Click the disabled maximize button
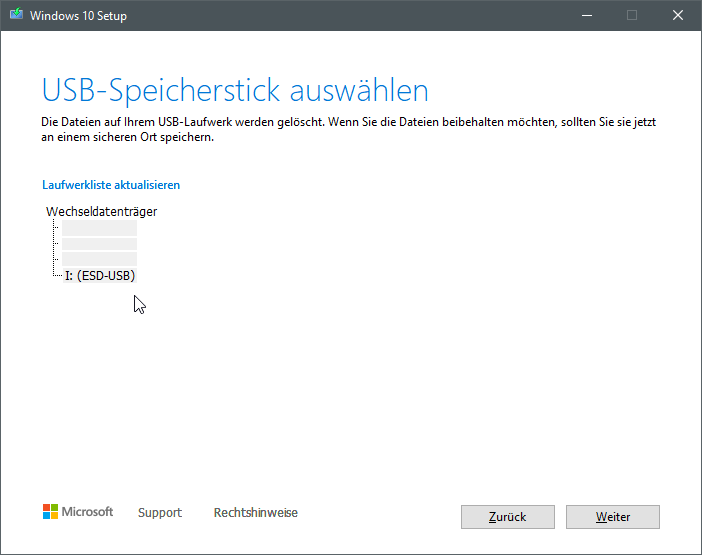The image size is (702, 555). 632,16
